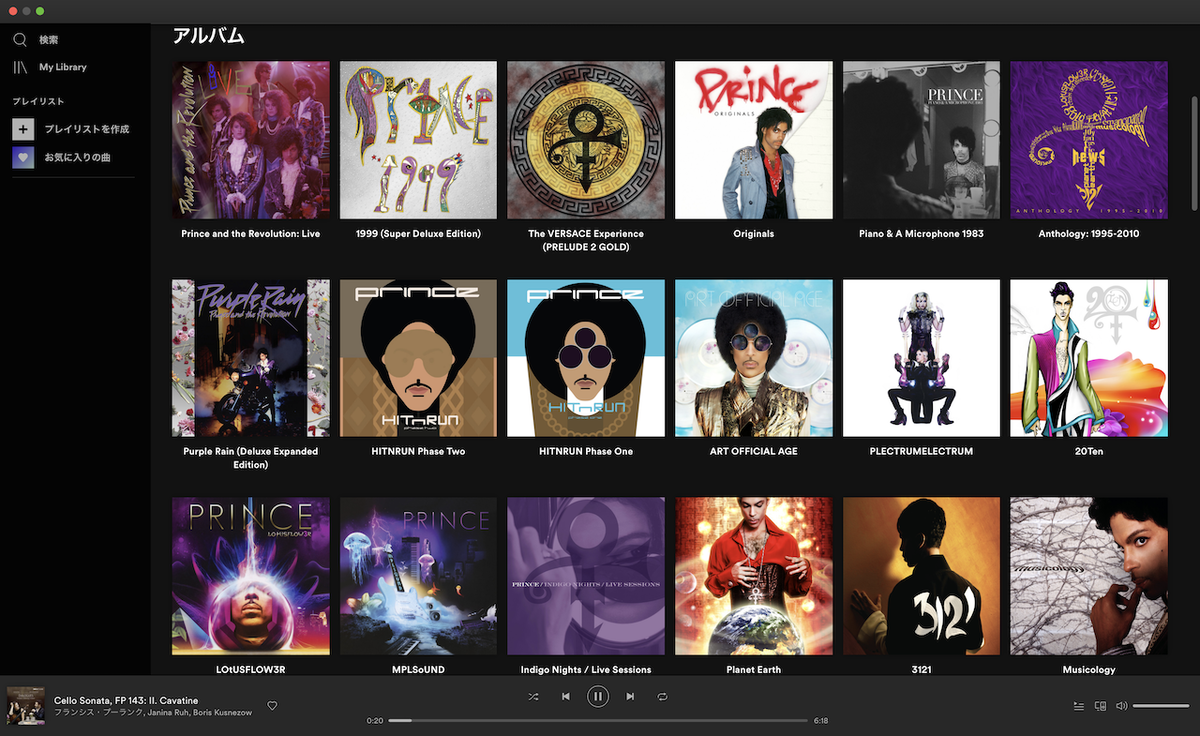Open PLECTRUMELECTRUM album cover
This screenshot has height=736, width=1200.
[921, 358]
